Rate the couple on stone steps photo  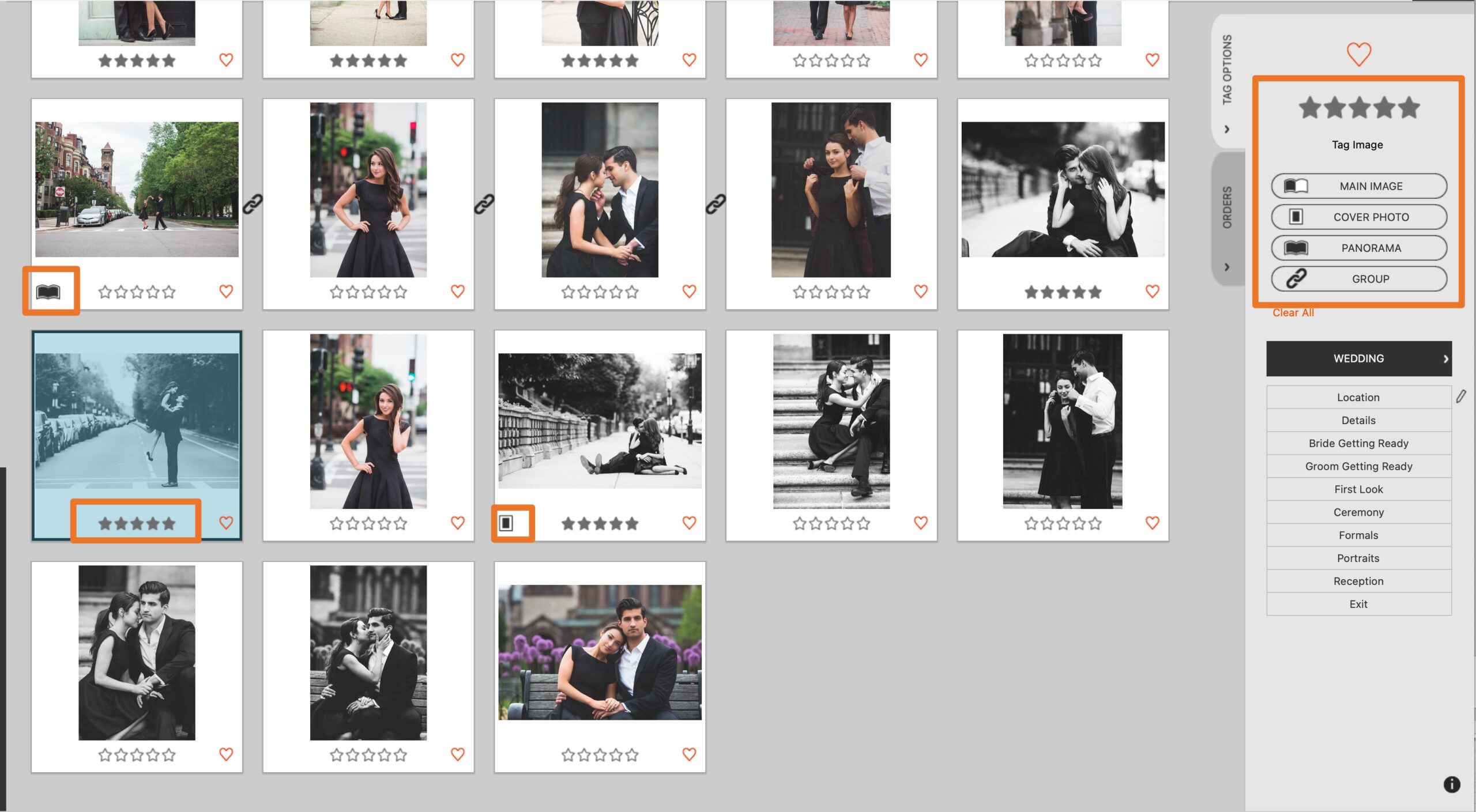click(x=831, y=523)
